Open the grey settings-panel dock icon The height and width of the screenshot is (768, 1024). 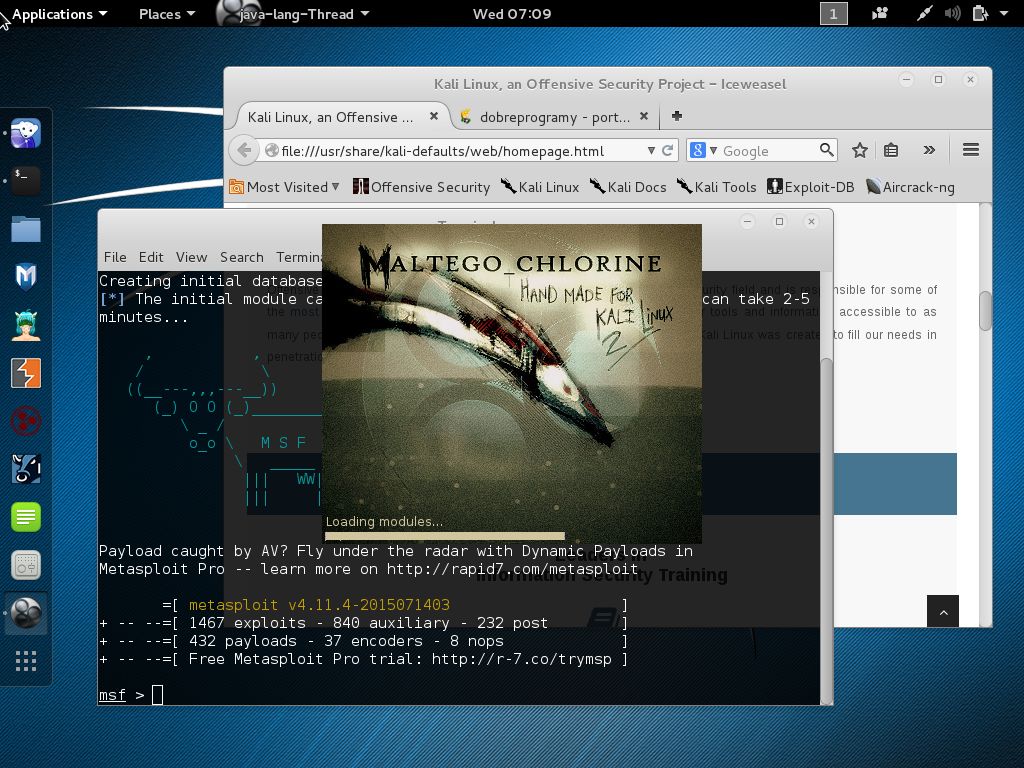tap(25, 565)
